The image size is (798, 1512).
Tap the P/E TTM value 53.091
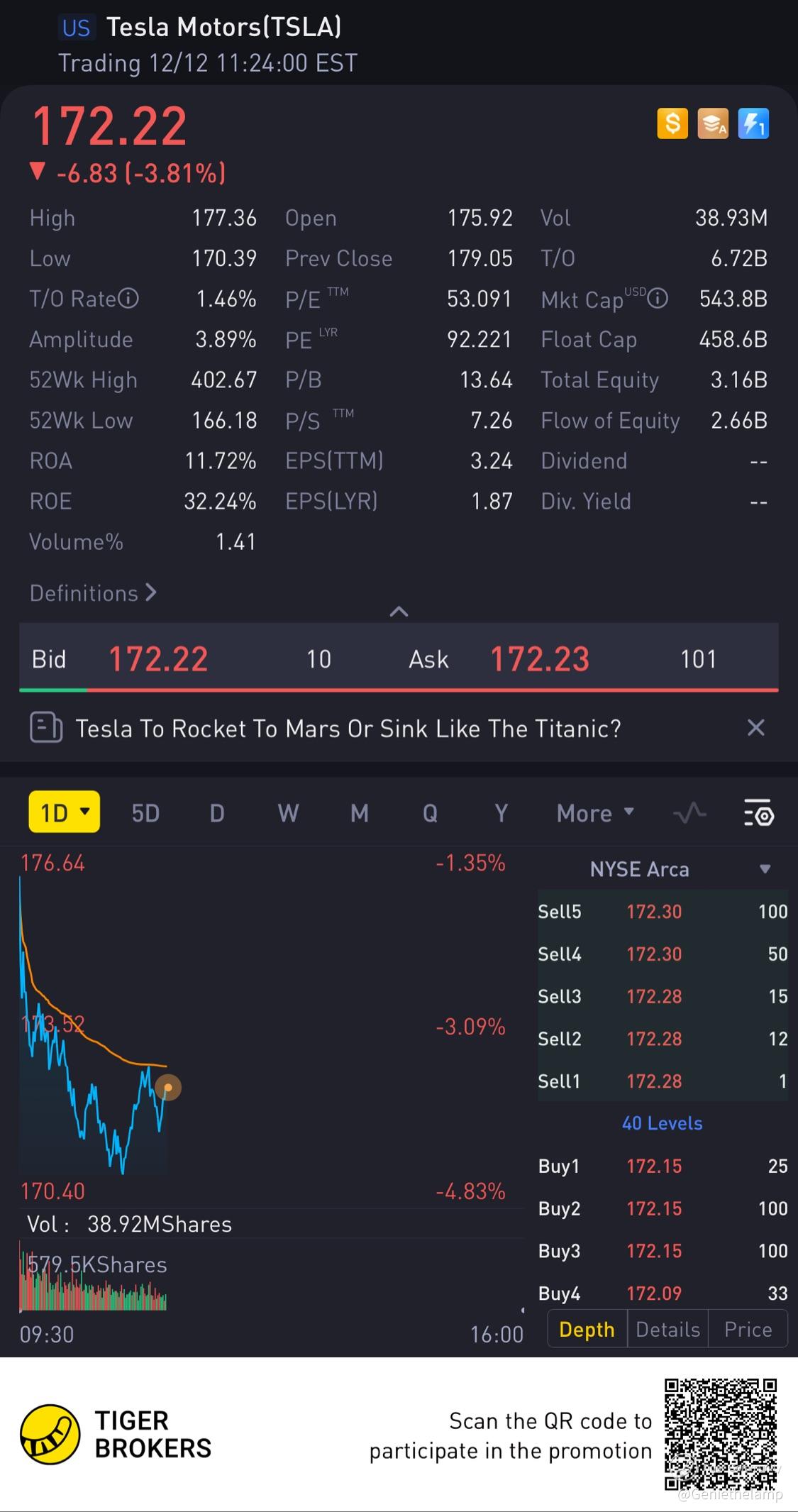coord(480,299)
